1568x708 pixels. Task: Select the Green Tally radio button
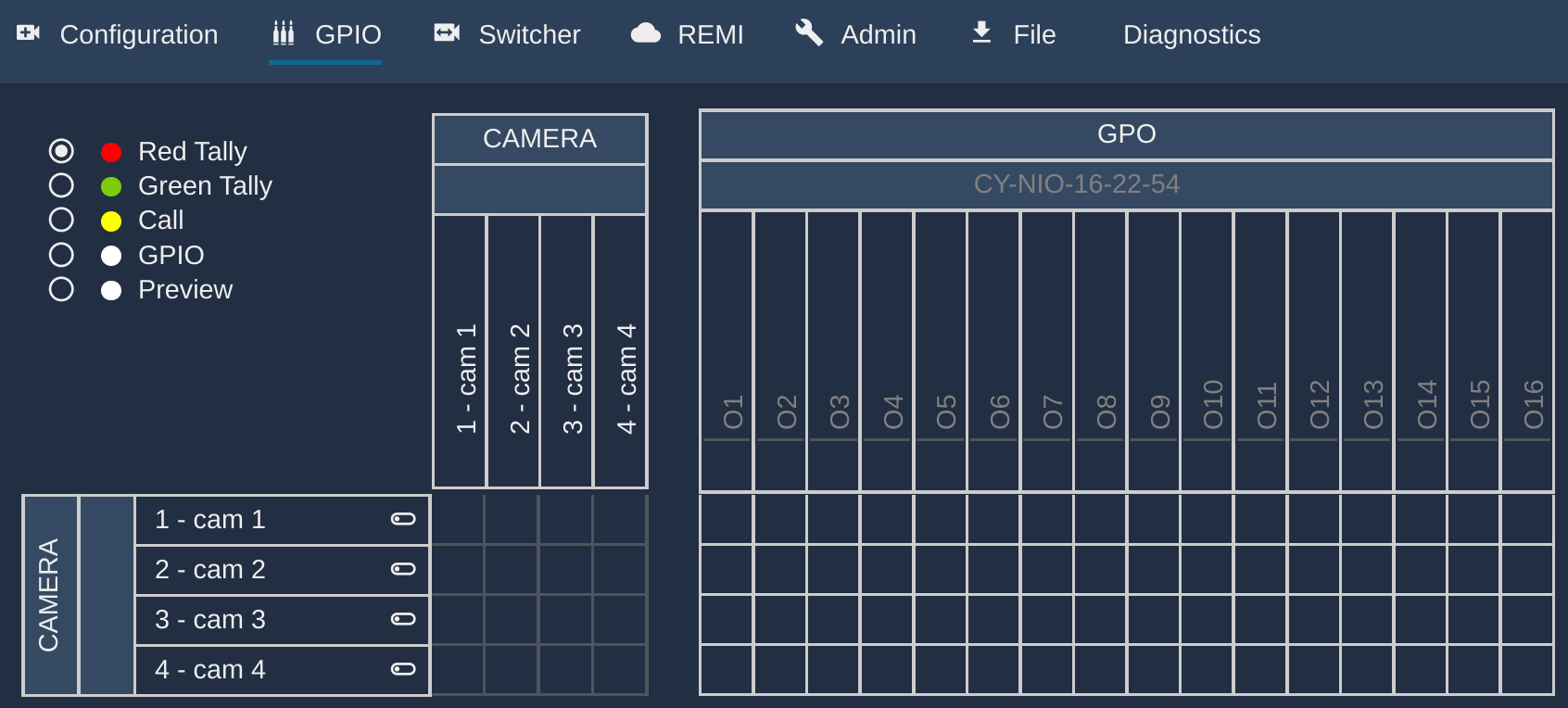tap(61, 185)
